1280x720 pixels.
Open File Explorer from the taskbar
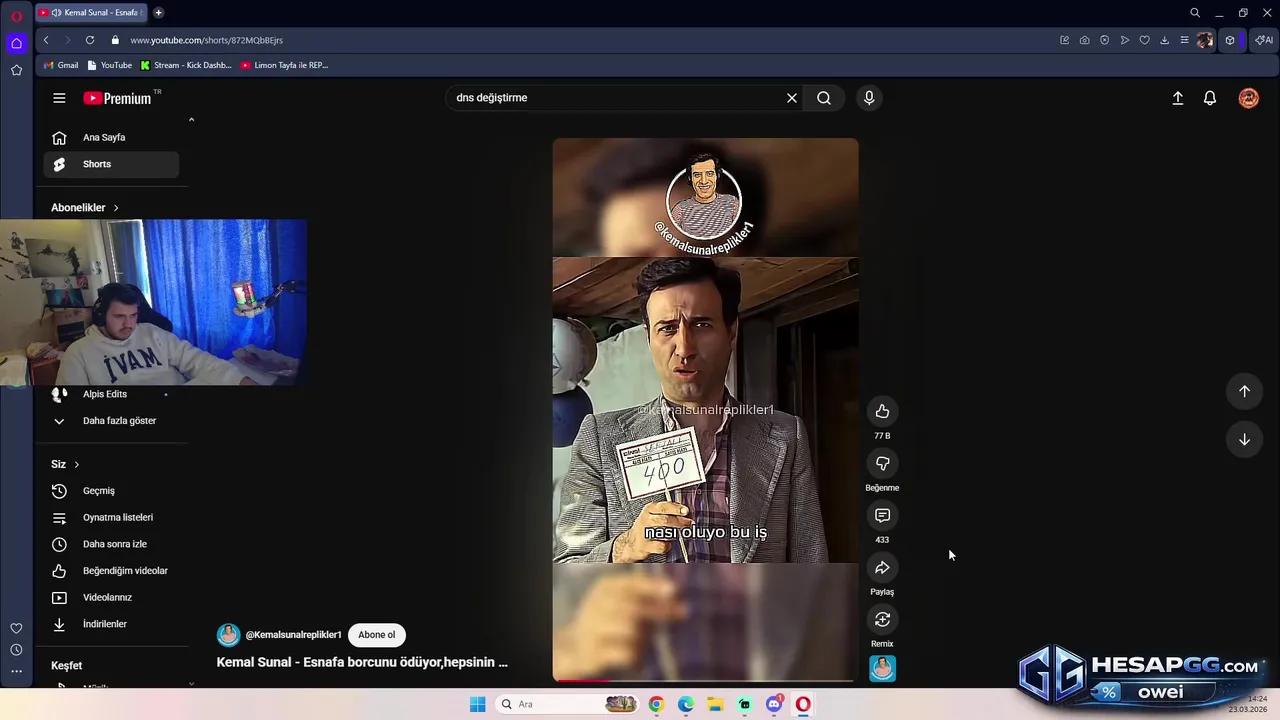[715, 704]
